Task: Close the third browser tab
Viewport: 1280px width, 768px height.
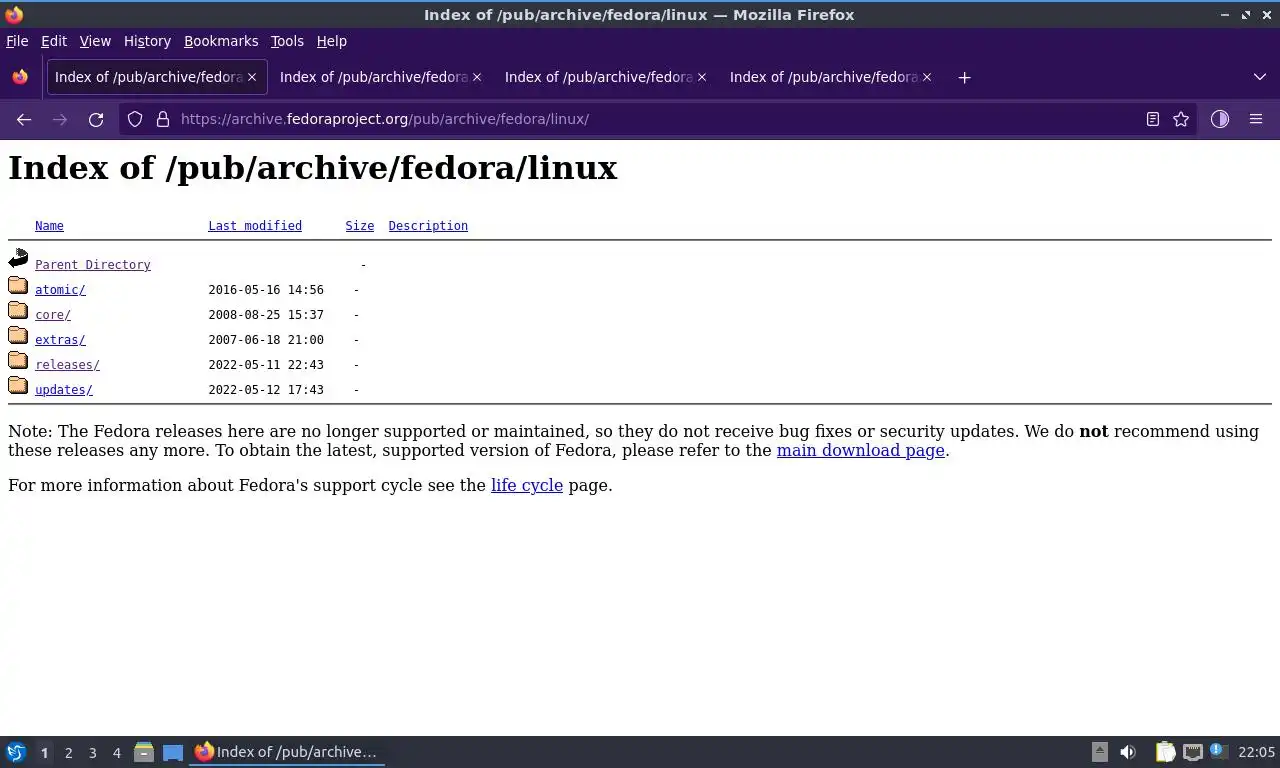Action: [702, 77]
